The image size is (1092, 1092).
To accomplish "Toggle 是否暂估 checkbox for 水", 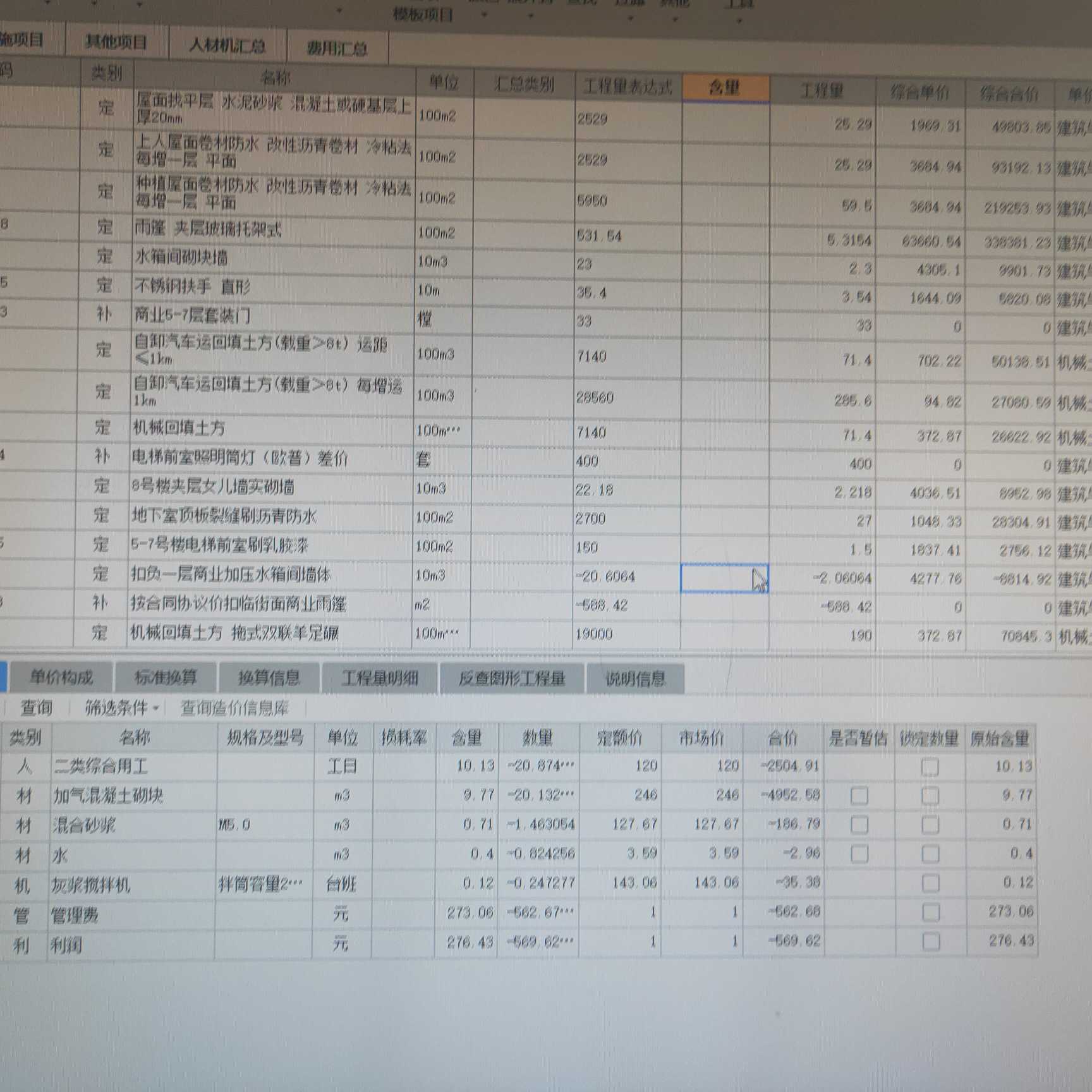I will coord(859,854).
